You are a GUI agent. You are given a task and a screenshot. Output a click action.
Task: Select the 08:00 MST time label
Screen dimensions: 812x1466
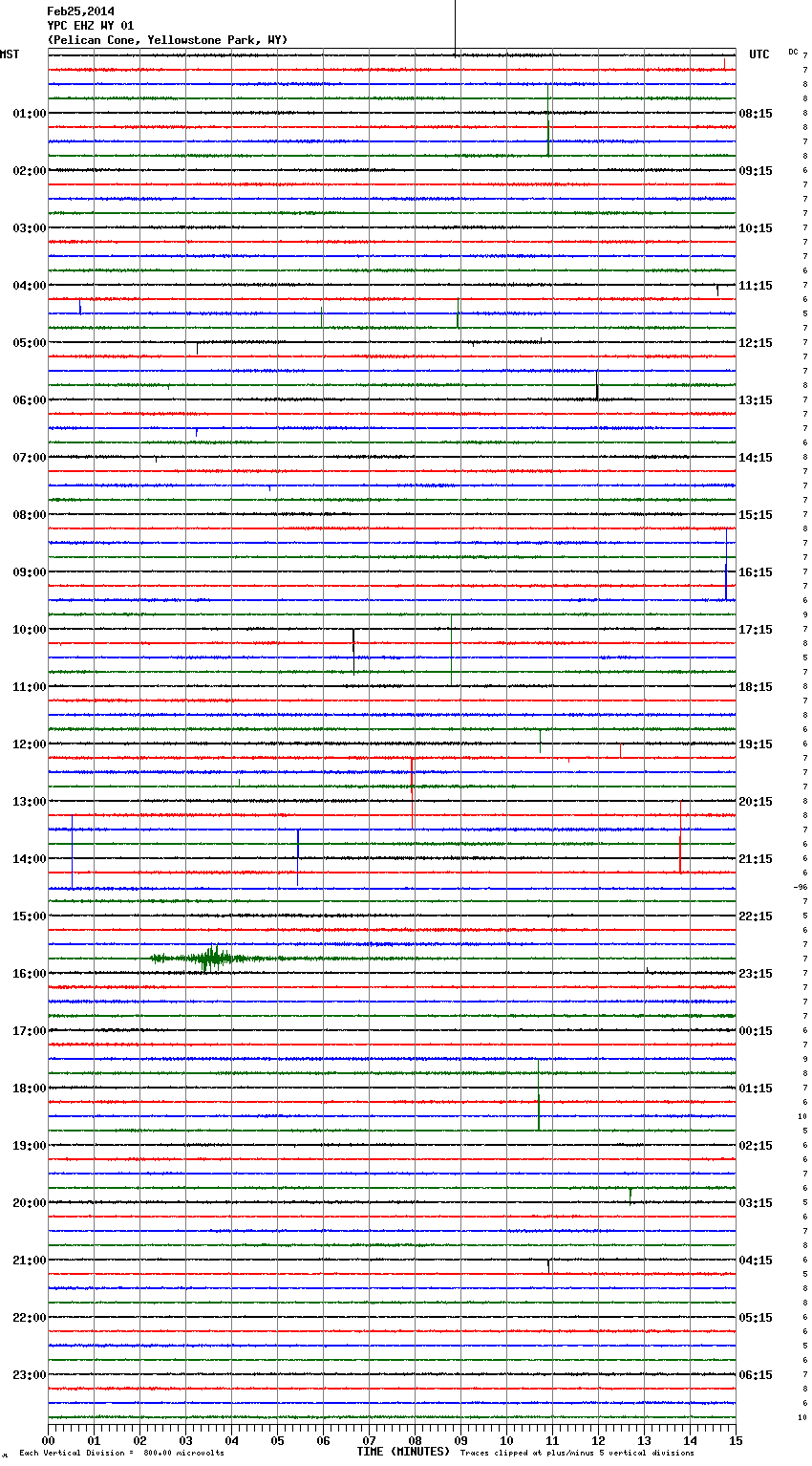(x=30, y=515)
